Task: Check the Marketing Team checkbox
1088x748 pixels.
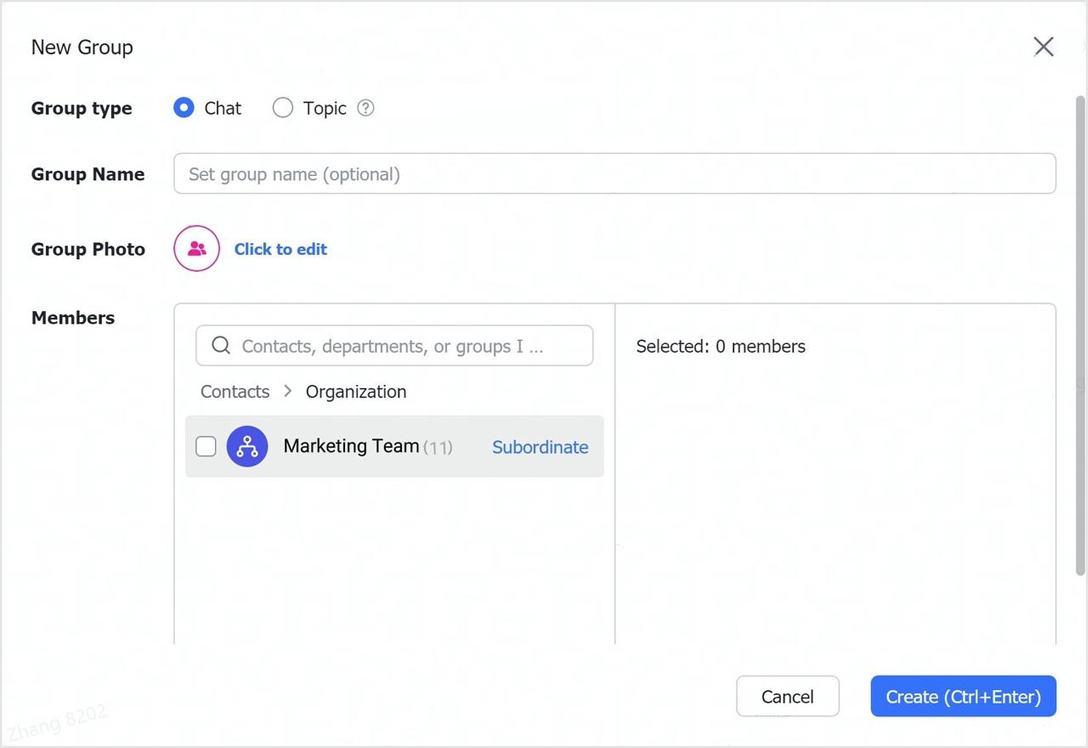Action: click(206, 447)
